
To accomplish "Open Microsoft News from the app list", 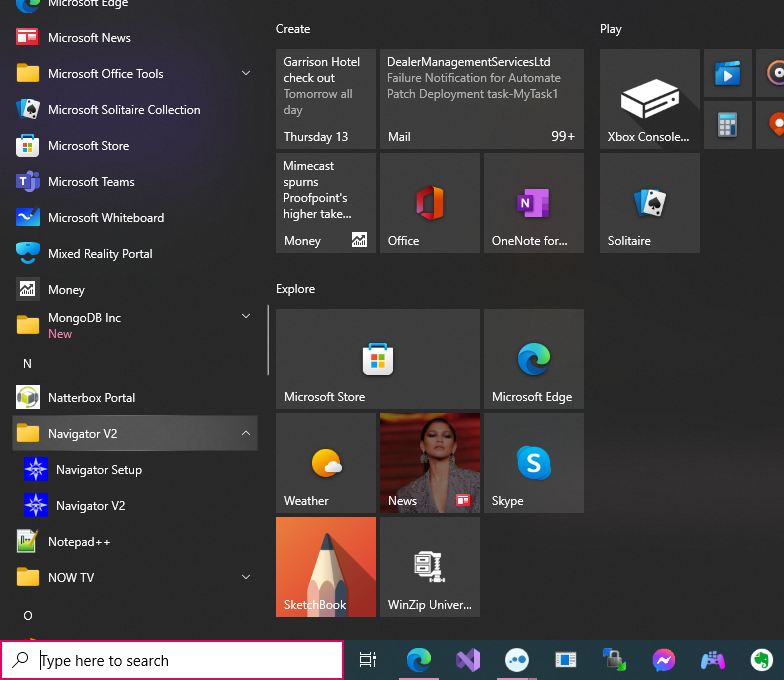I will coord(134,38).
